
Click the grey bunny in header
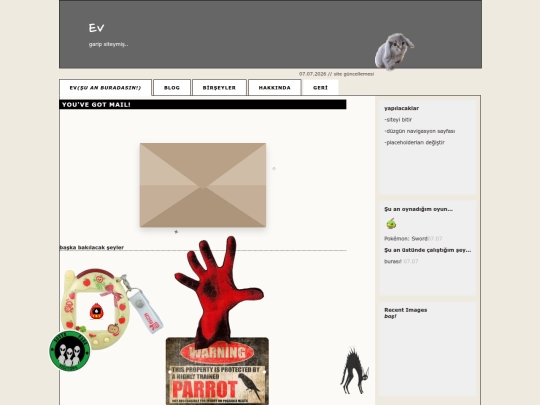pos(394,52)
